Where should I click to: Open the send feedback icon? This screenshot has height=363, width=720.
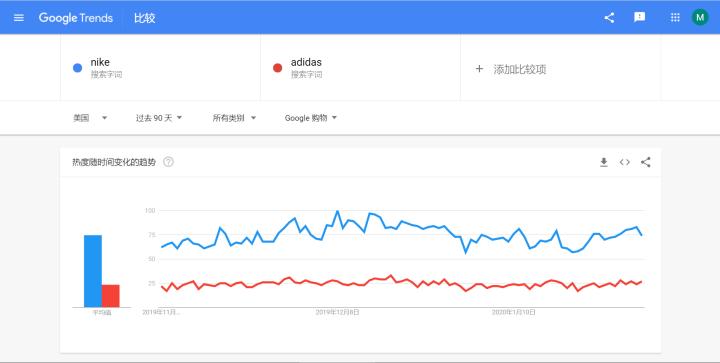coord(639,17)
